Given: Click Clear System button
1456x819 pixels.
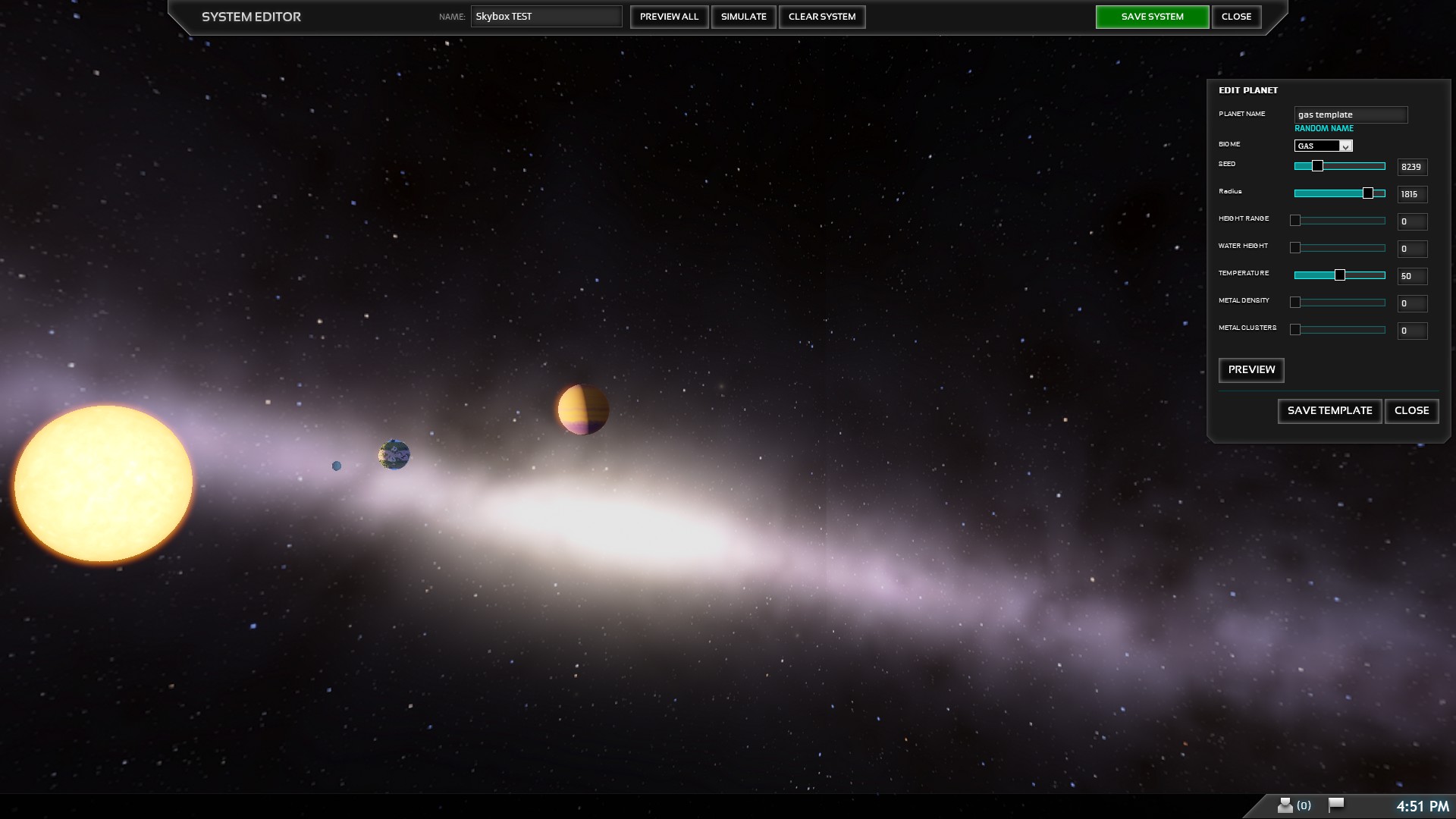Looking at the screenshot, I should coord(822,17).
